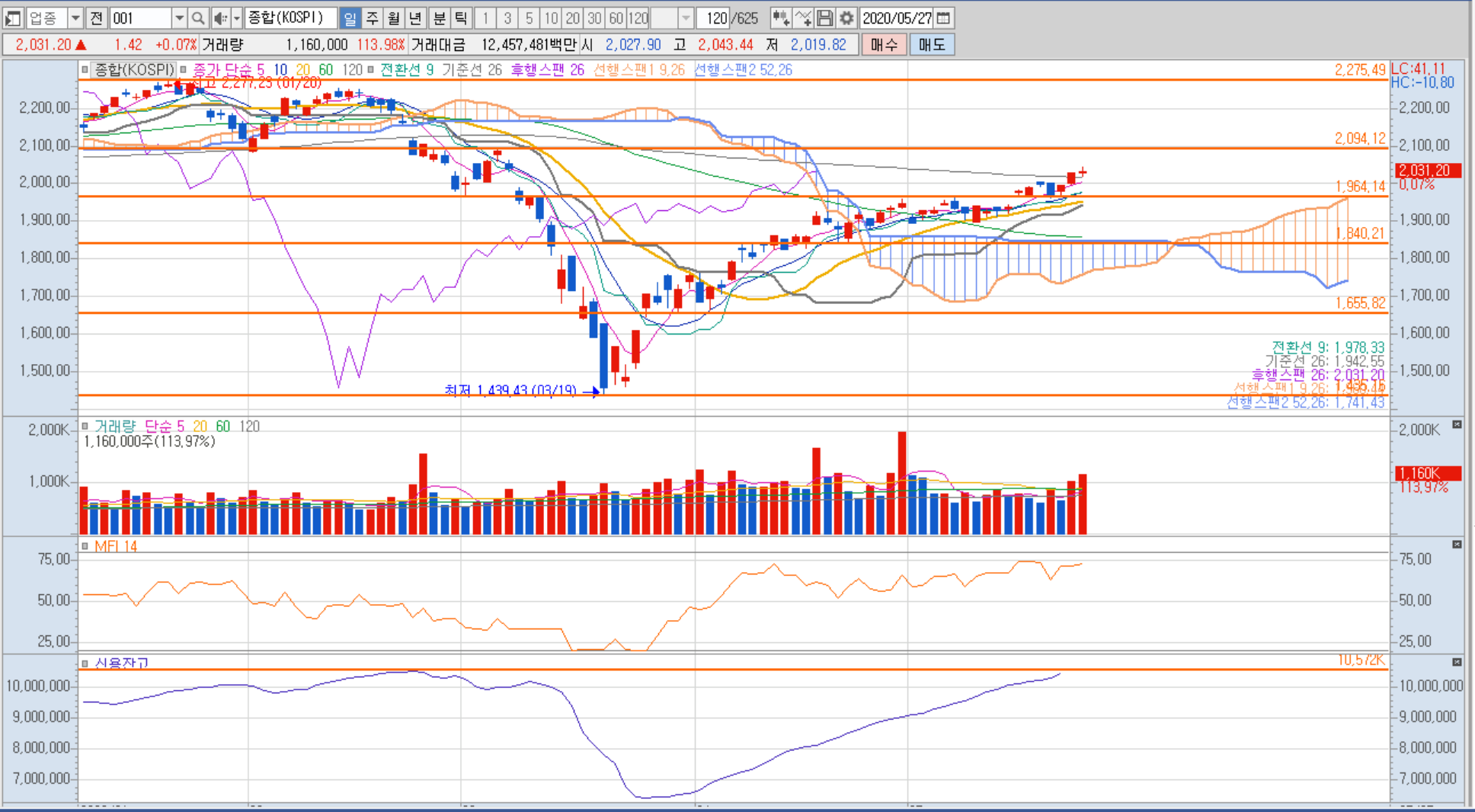Select the 일 daily period tab

click(x=350, y=18)
